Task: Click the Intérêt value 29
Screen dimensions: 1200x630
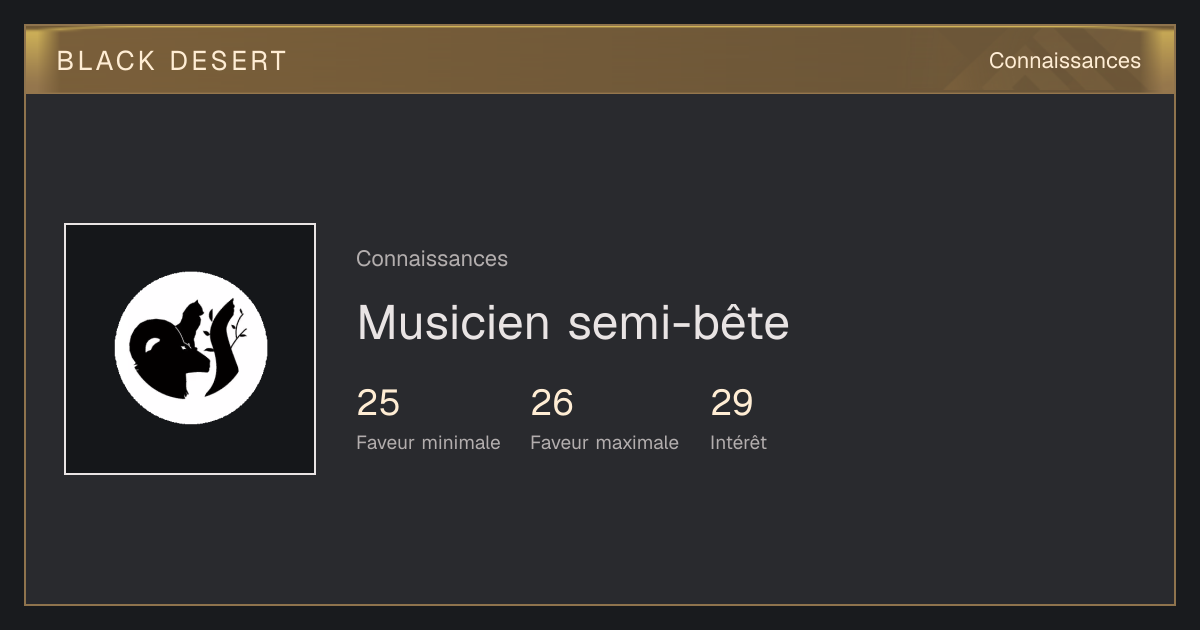Action: point(732,403)
